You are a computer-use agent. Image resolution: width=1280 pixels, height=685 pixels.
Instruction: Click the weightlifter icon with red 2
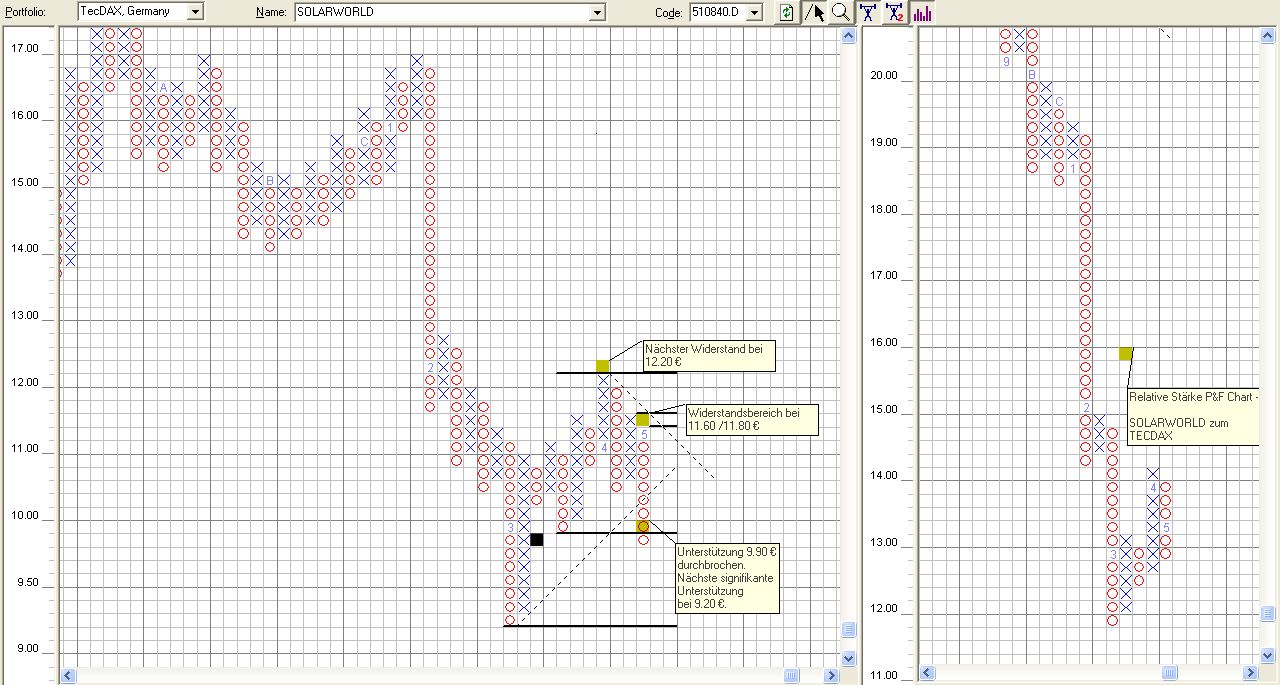click(894, 12)
